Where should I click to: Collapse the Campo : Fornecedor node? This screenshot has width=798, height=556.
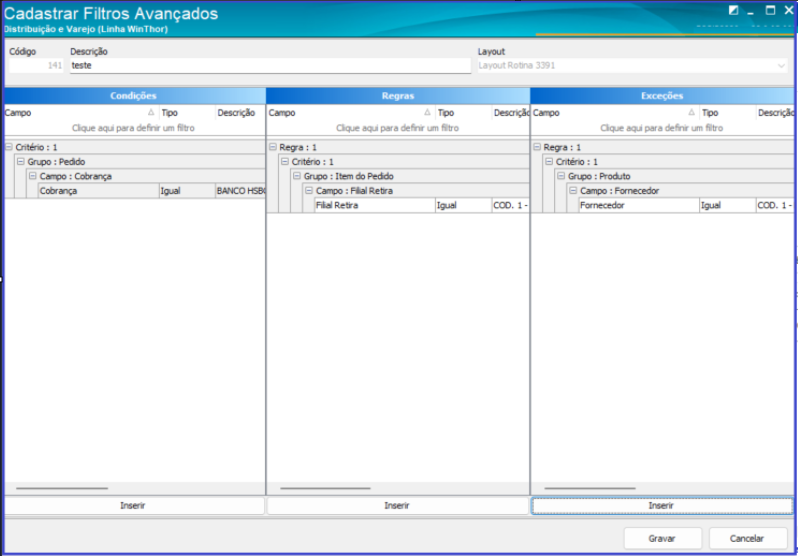point(573,190)
